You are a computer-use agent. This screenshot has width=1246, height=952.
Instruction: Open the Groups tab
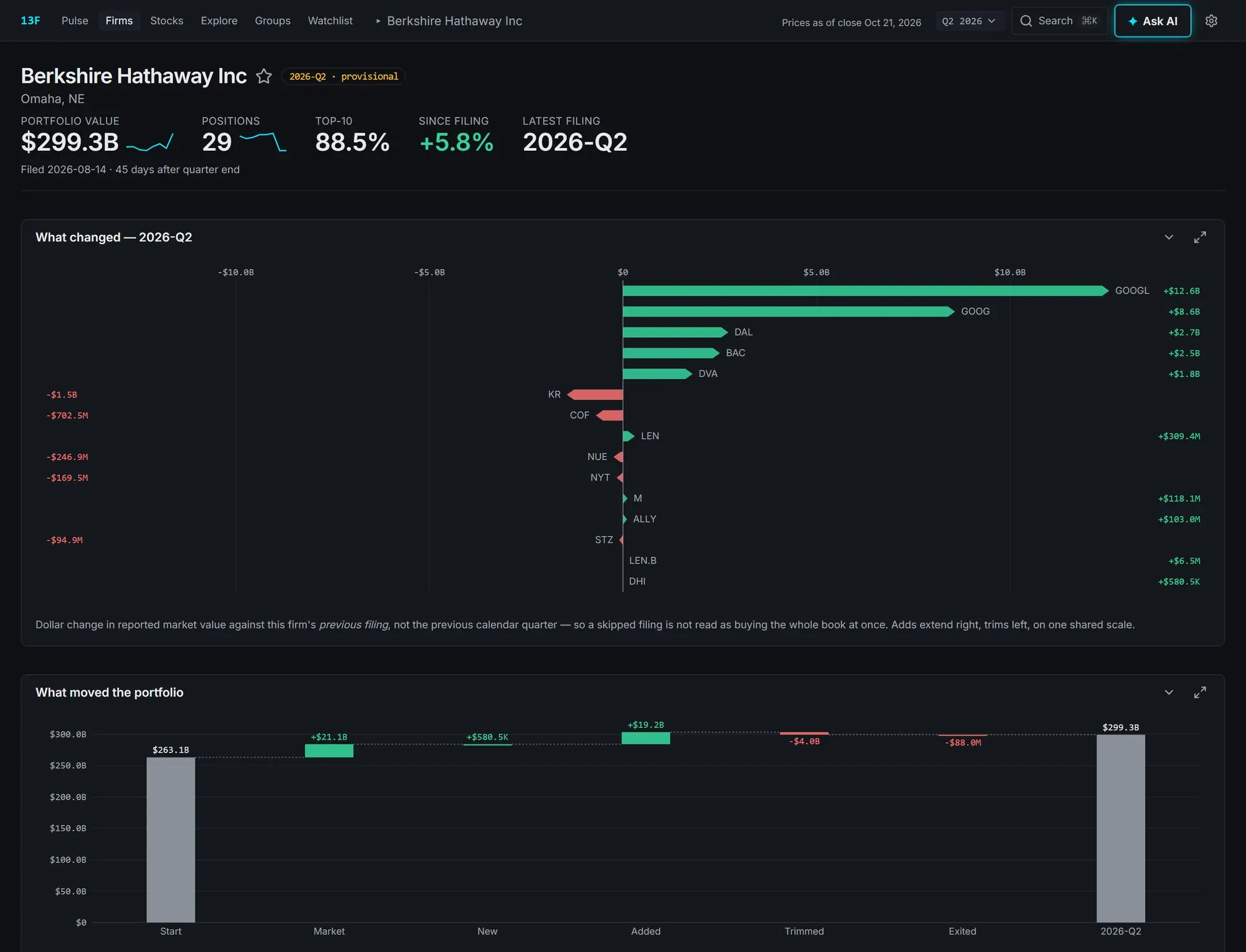272,21
